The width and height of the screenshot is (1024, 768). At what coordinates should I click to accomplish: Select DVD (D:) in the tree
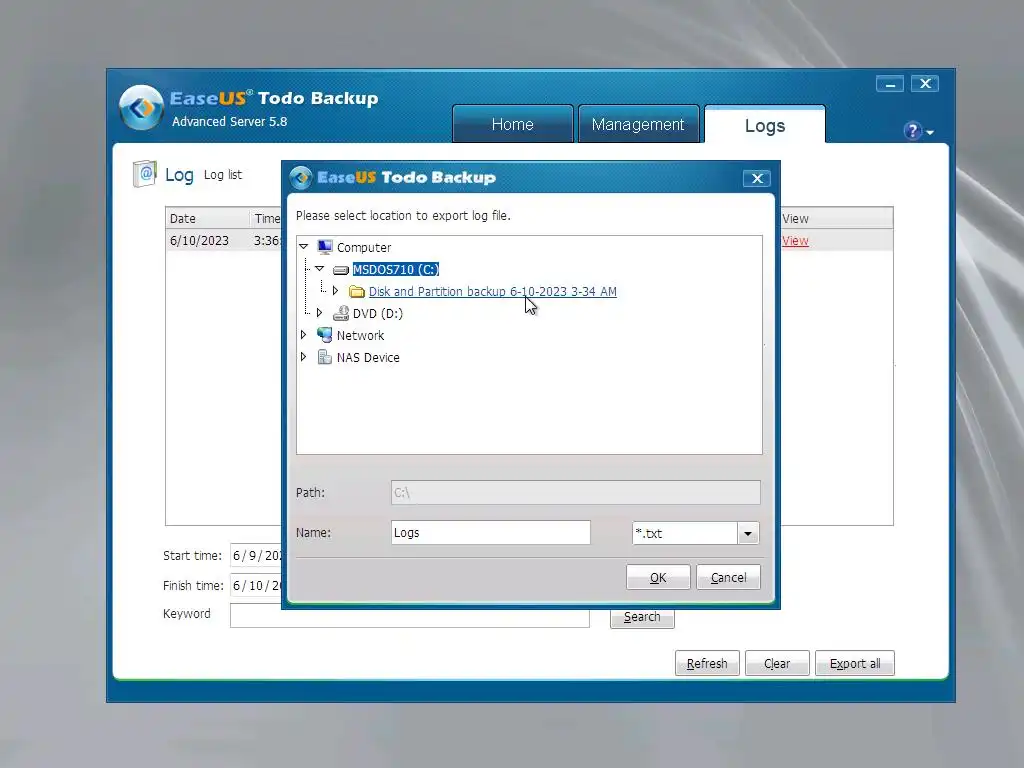(377, 313)
